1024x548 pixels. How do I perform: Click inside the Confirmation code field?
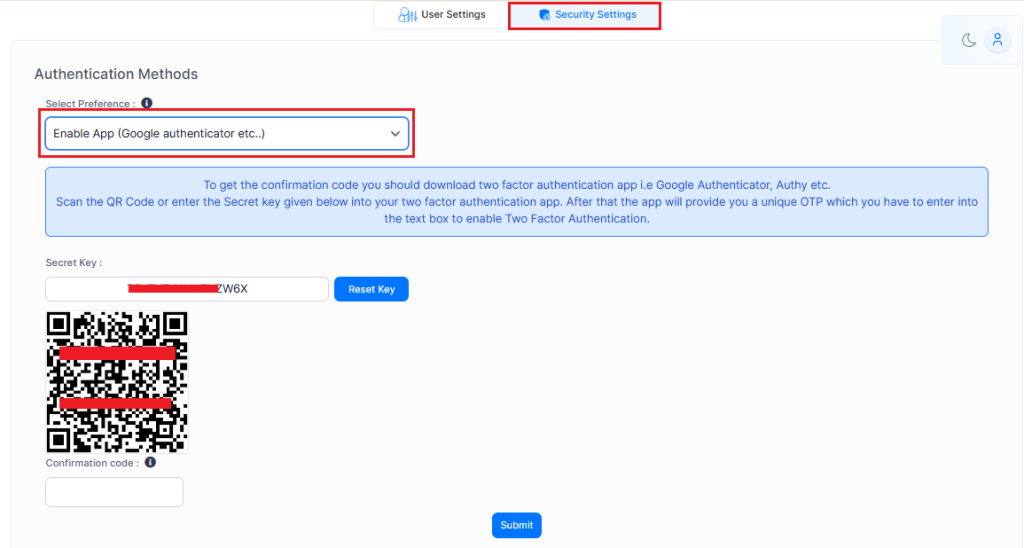(114, 492)
